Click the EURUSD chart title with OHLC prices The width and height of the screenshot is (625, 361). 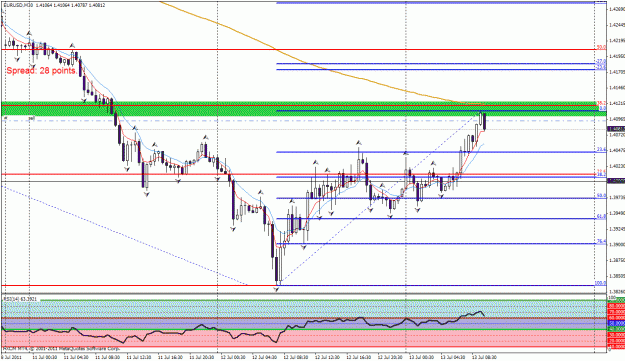point(54,6)
